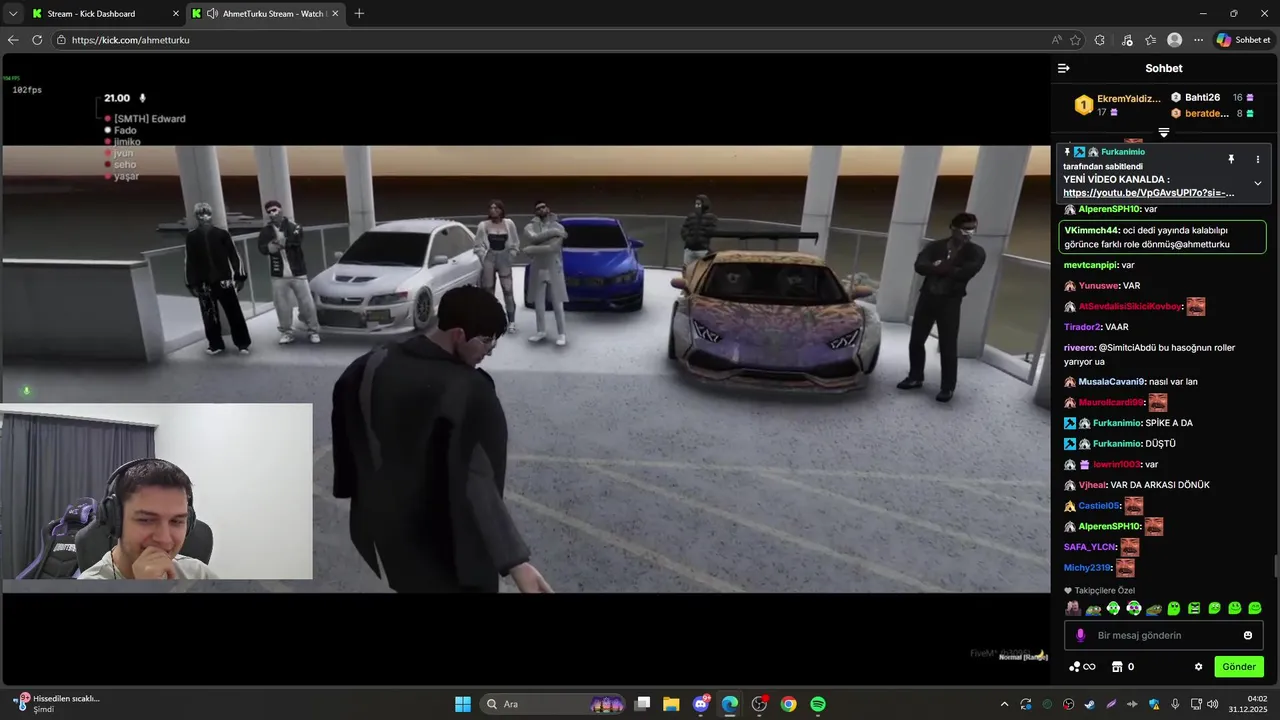Insert the angry green square emote
Image resolution: width=1280 pixels, height=720 pixels.
(x=1194, y=608)
